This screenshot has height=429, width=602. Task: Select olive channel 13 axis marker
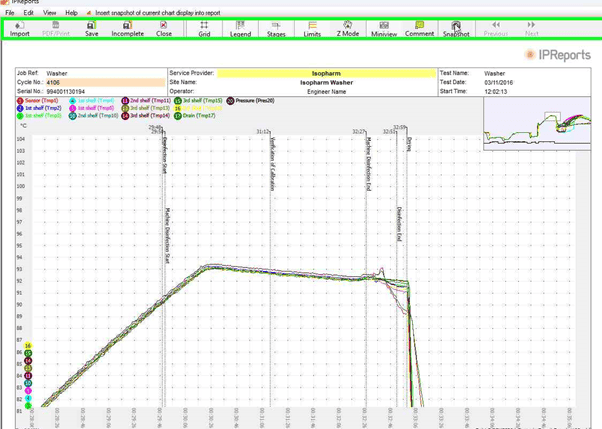(28, 368)
